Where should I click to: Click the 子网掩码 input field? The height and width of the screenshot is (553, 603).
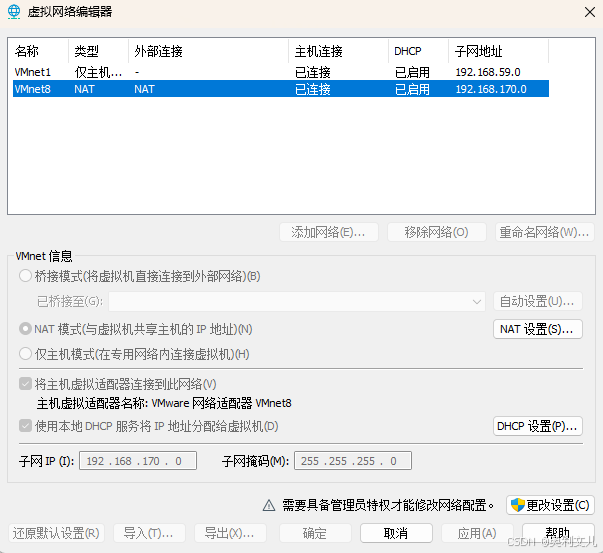click(353, 461)
